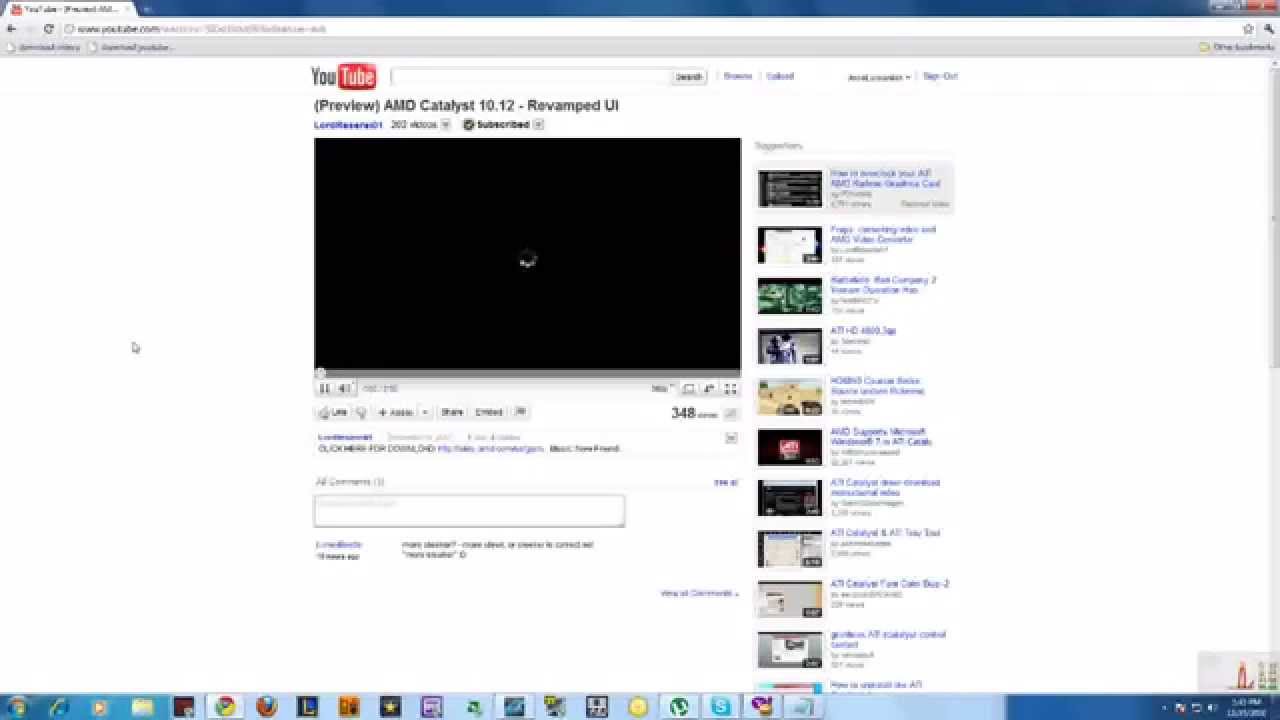Reload the page in the browser
The height and width of the screenshot is (720, 1280).
48,29
